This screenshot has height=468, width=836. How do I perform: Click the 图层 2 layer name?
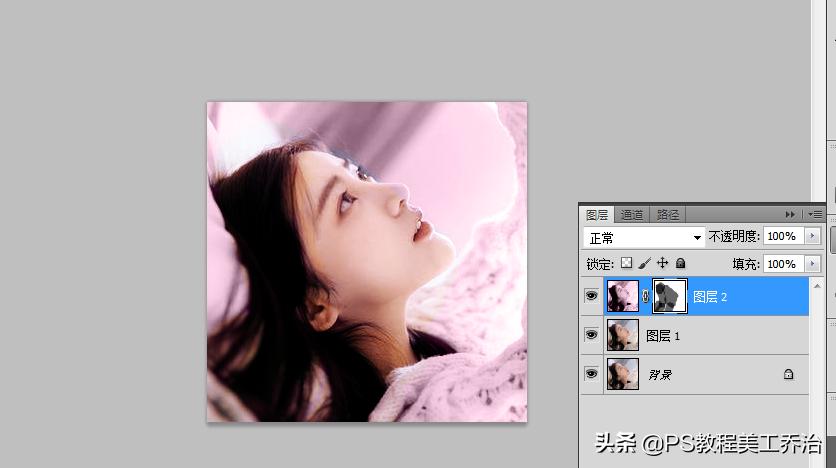click(x=710, y=297)
